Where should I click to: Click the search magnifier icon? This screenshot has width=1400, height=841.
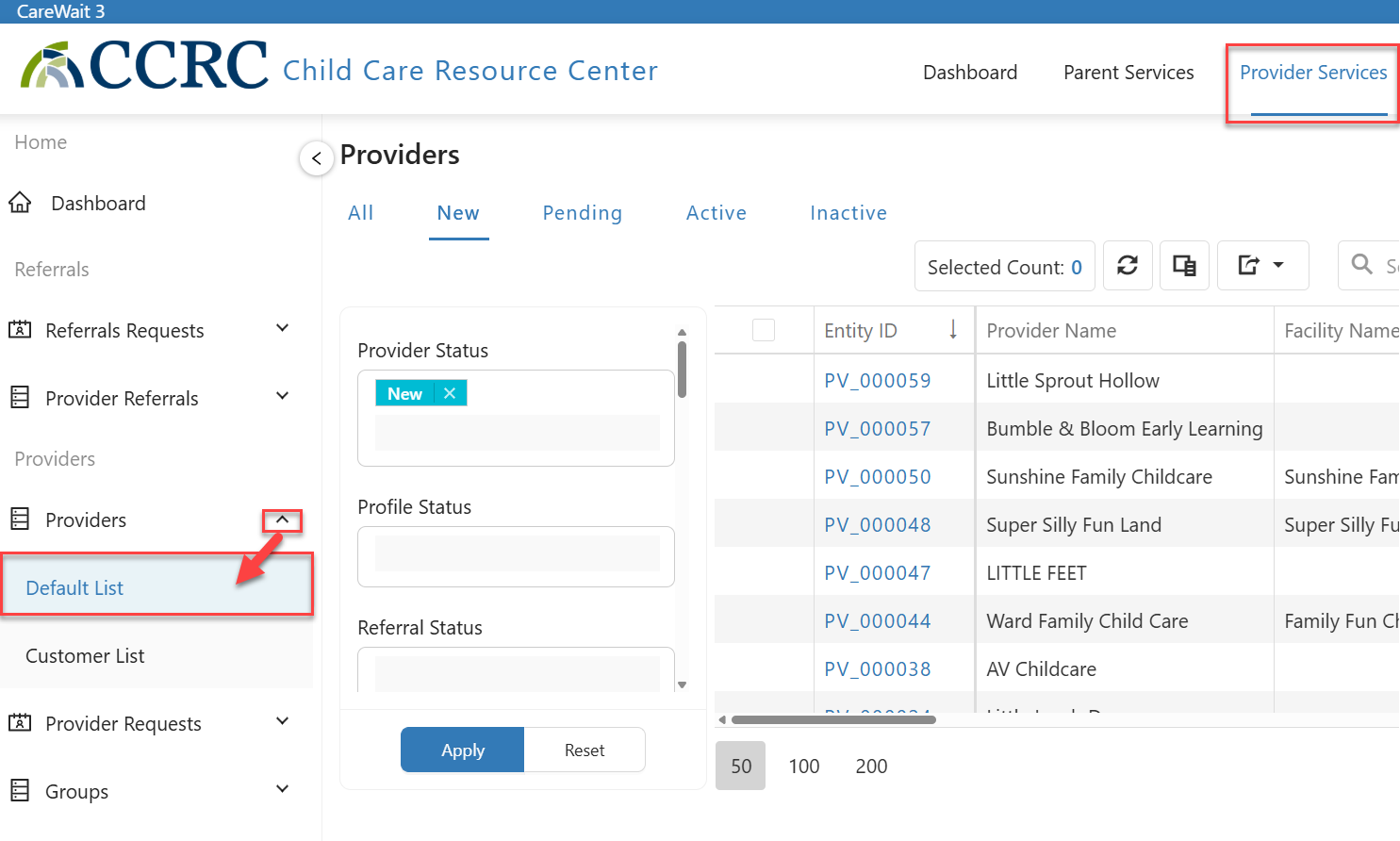pyautogui.click(x=1361, y=265)
